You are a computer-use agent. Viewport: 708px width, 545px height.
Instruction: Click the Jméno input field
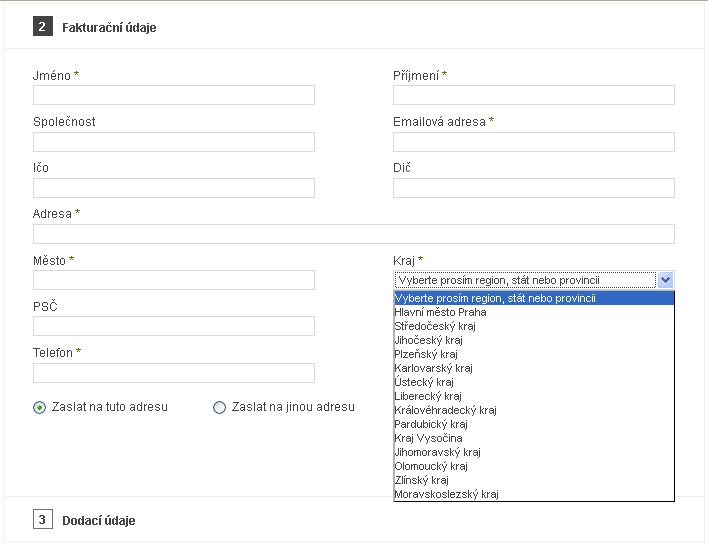coord(174,95)
